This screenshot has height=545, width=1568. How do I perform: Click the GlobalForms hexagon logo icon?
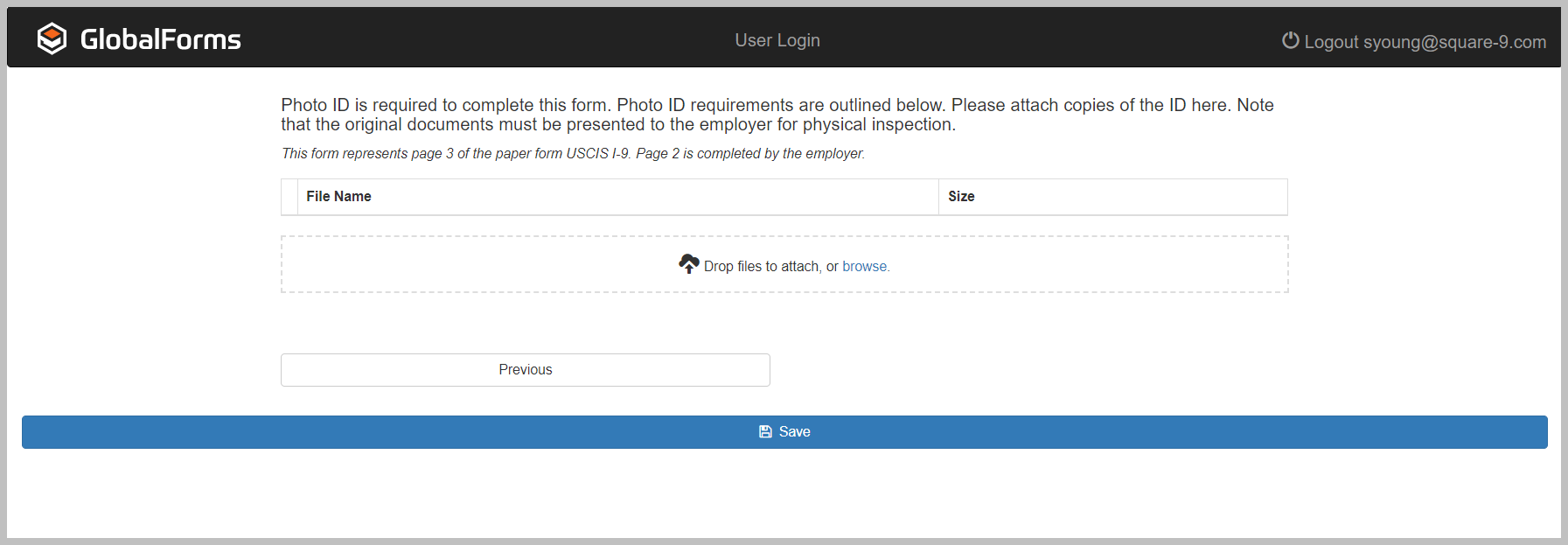tap(52, 38)
